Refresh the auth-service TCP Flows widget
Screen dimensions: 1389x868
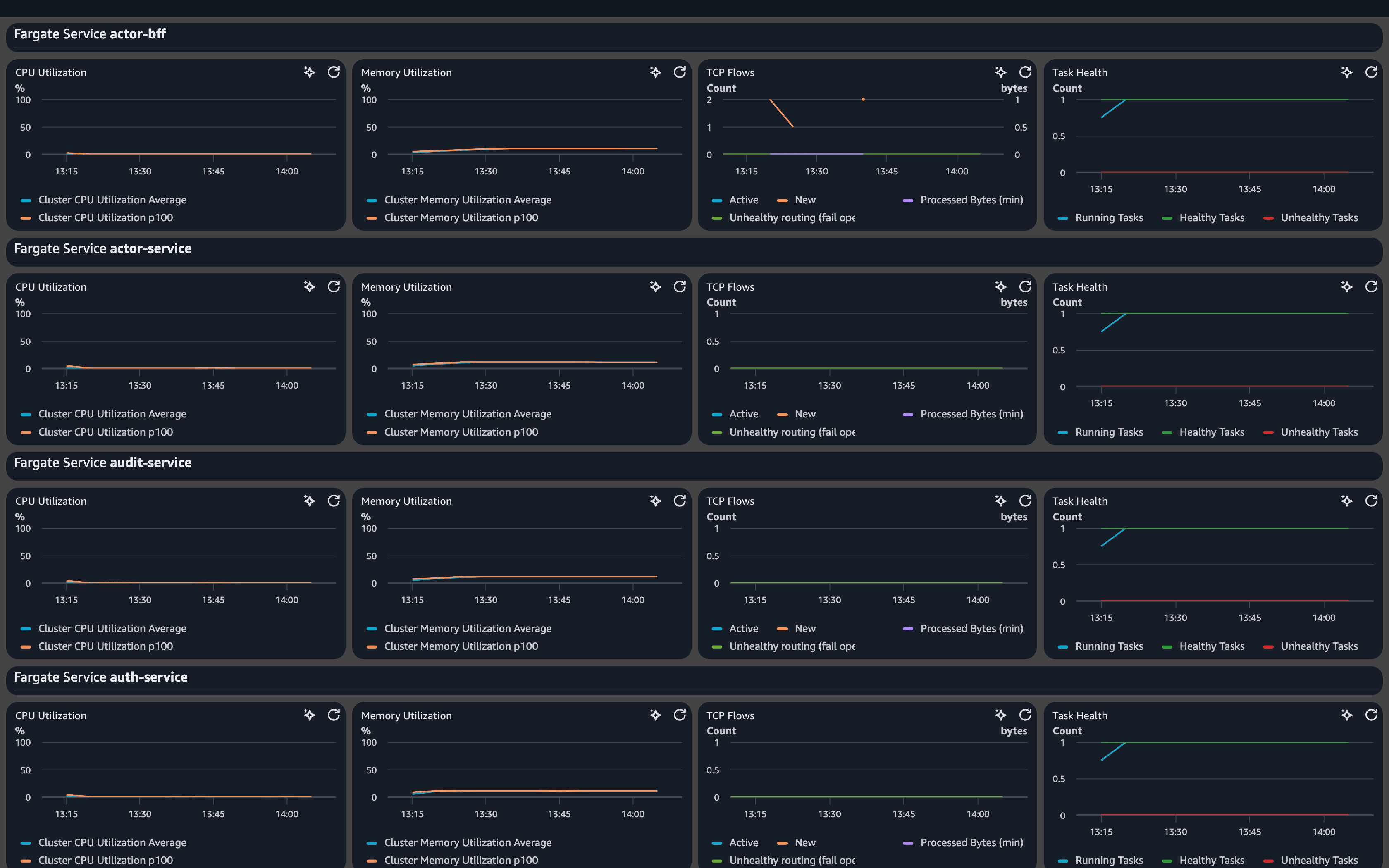tap(1025, 715)
